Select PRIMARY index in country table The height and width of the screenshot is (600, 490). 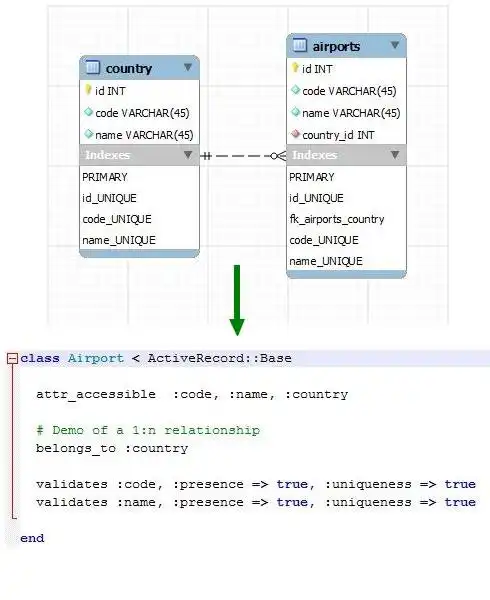[105, 177]
